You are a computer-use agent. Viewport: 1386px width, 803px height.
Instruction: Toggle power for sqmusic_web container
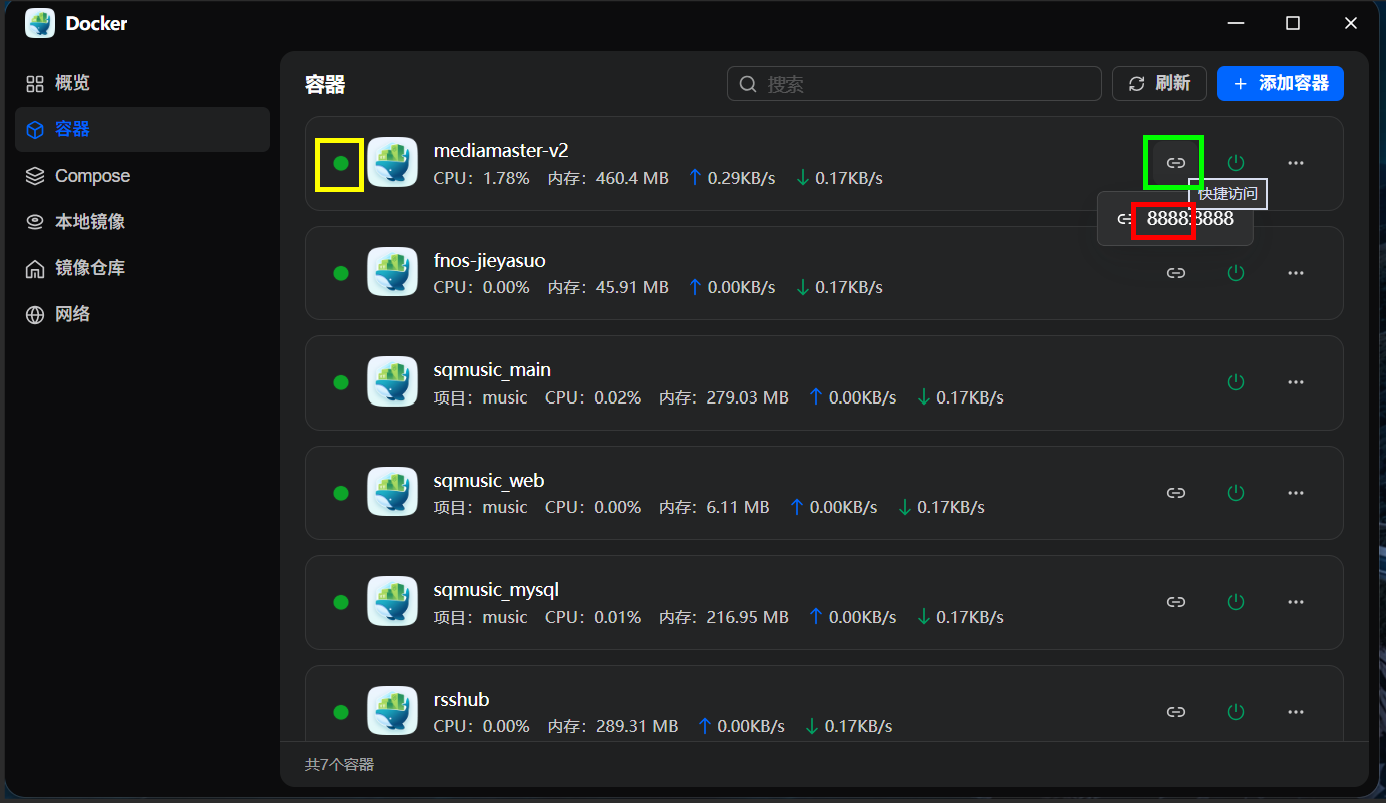[x=1236, y=492]
